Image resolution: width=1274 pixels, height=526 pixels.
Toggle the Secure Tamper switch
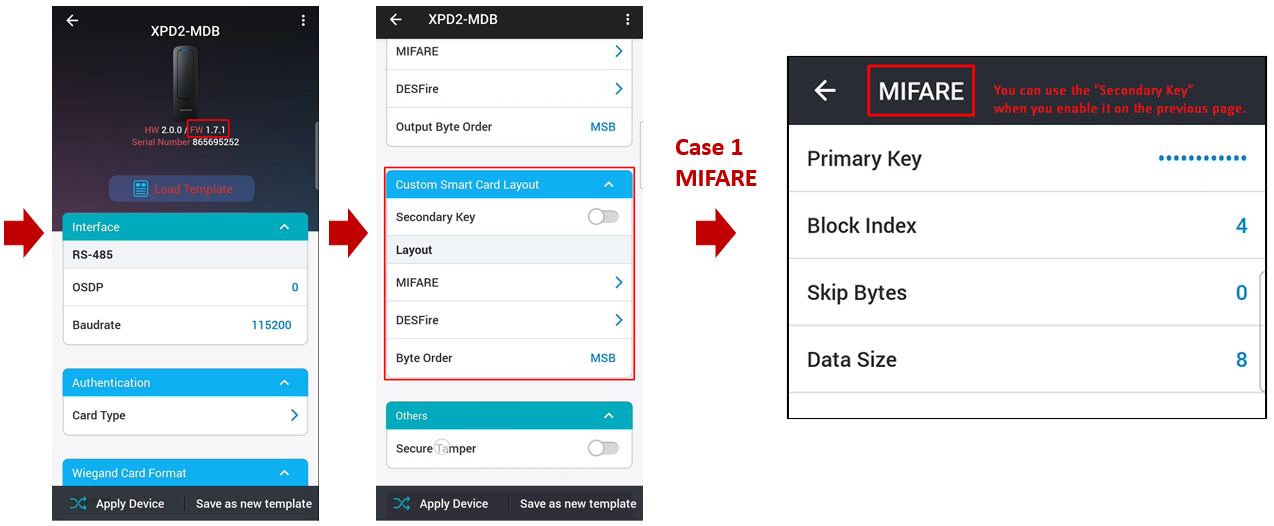click(603, 448)
